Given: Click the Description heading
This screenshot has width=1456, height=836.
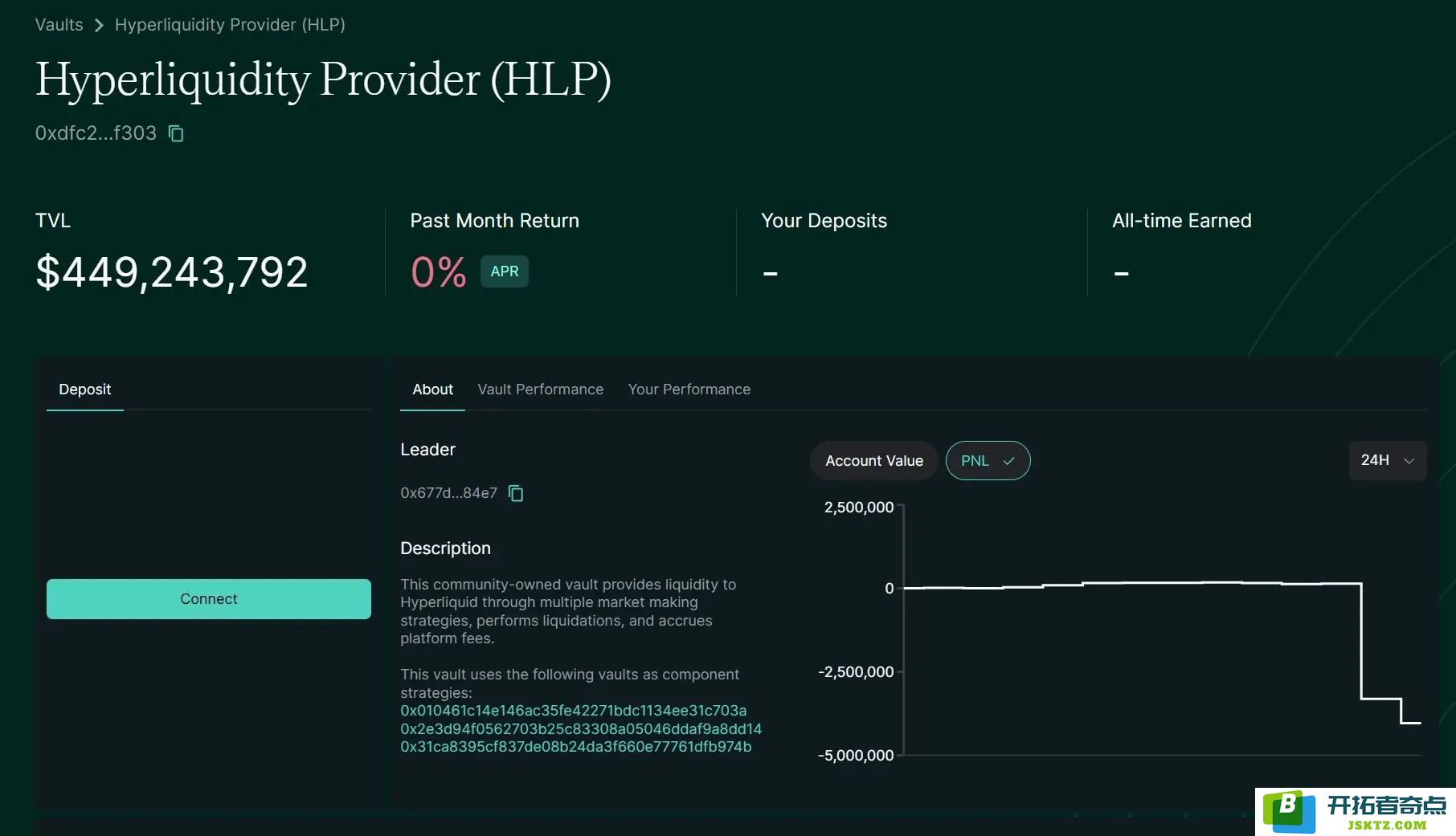Looking at the screenshot, I should (445, 548).
